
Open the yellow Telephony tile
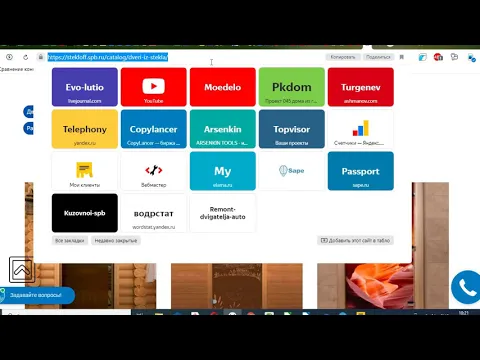(85, 129)
